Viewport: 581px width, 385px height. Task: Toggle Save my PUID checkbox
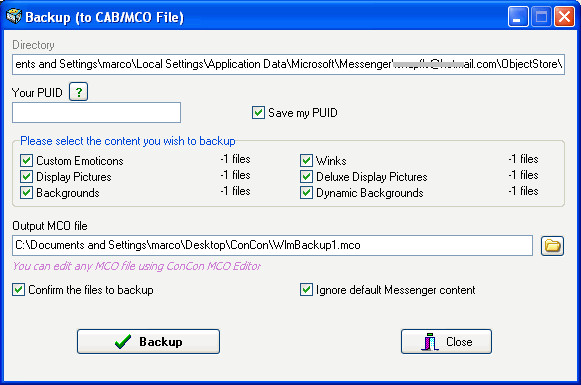click(x=258, y=113)
